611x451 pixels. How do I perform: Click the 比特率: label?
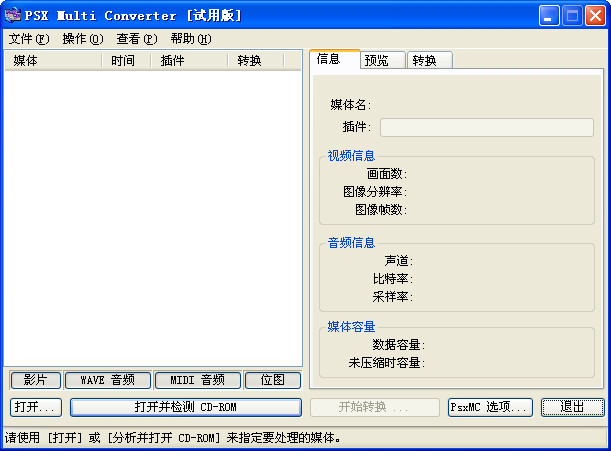[393, 279]
